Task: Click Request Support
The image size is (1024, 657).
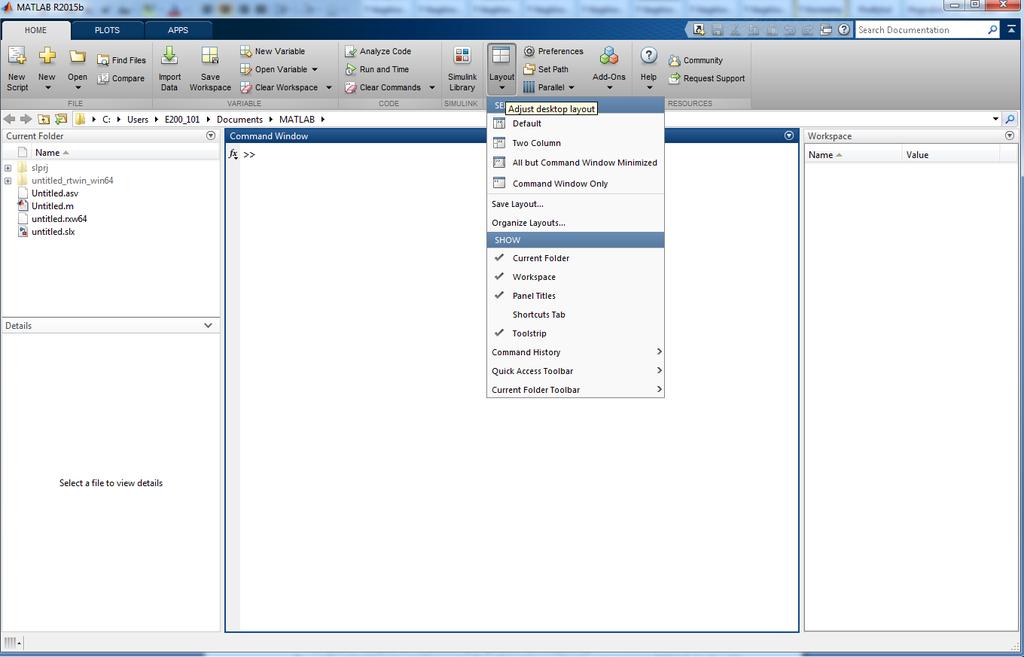Action: point(707,78)
